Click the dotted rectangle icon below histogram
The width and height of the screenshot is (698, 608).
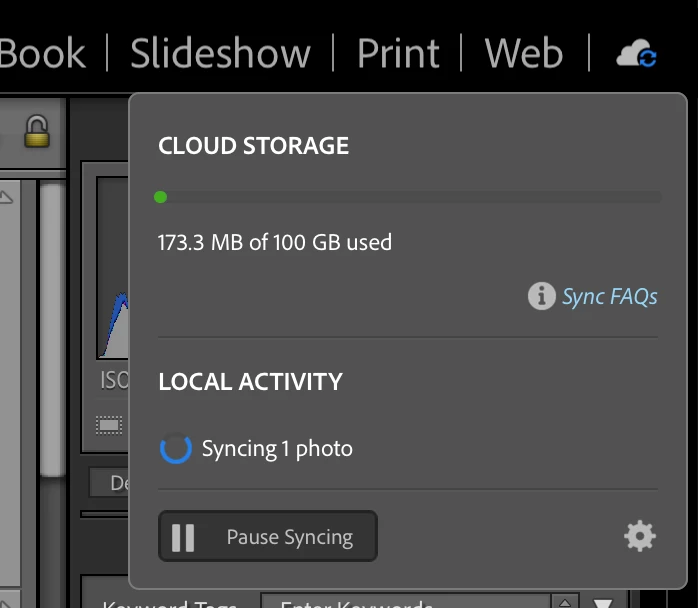click(x=109, y=425)
